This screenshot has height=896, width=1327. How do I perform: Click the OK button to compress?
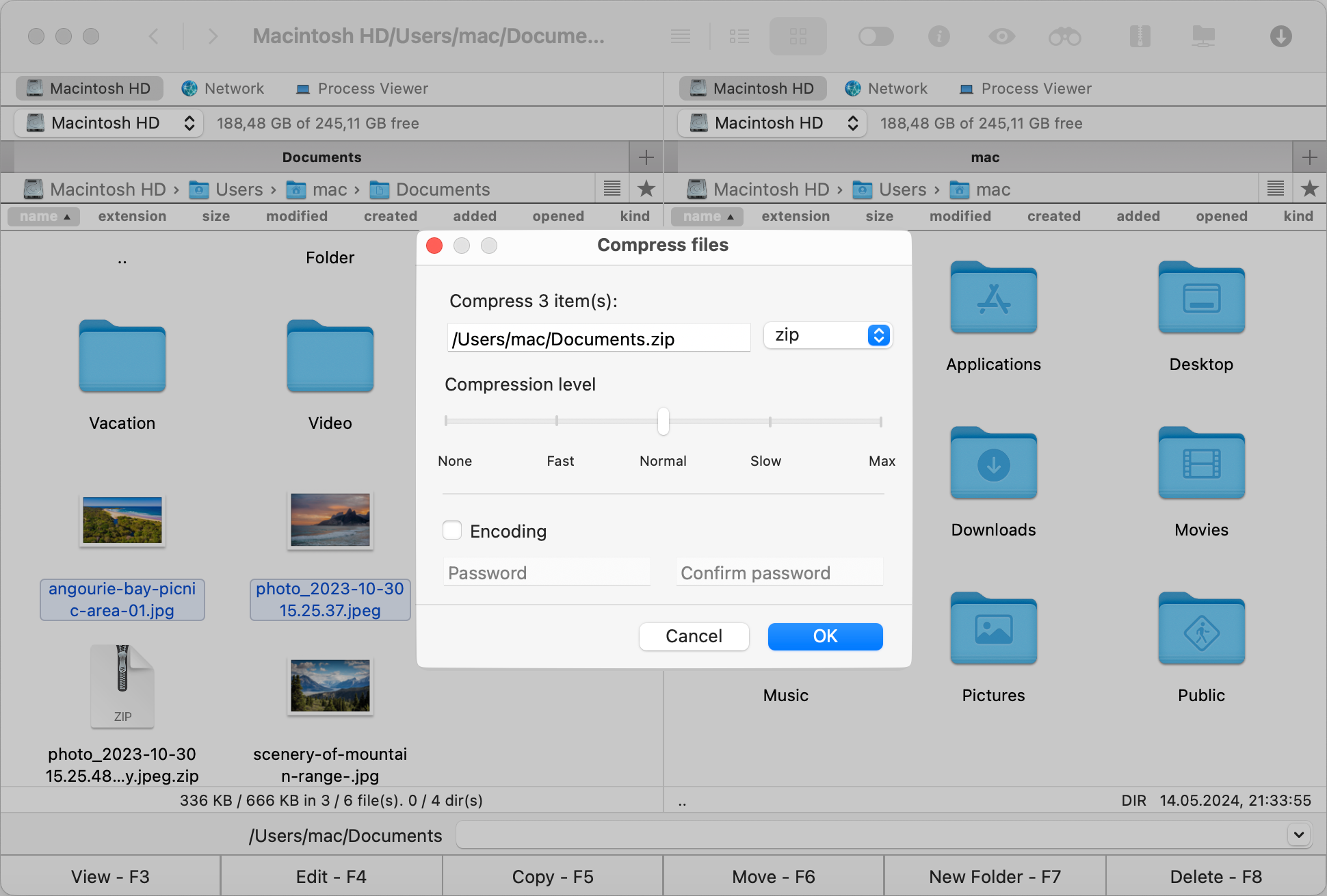point(825,636)
